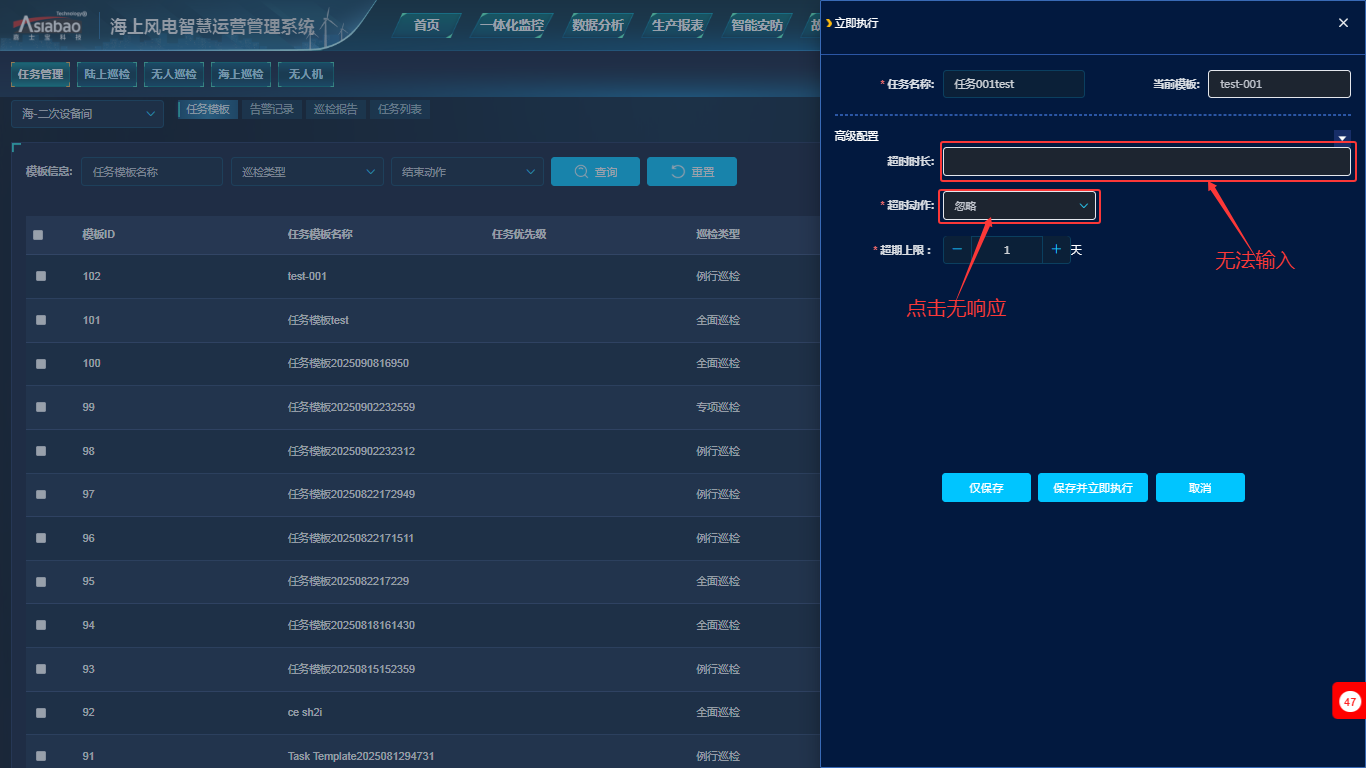Check the row for template 99
The image size is (1366, 768).
[41, 407]
